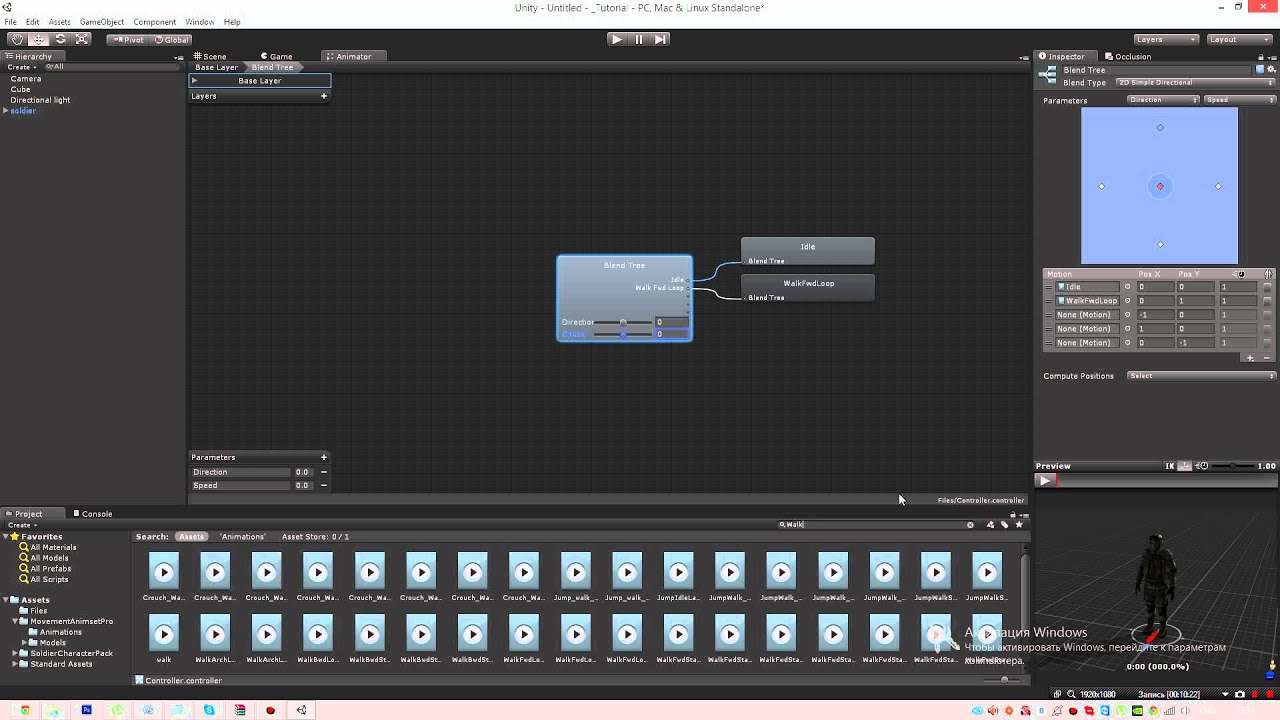This screenshot has height=720, width=1280.
Task: Add new parameter with Parameters plus button
Action: click(x=323, y=457)
